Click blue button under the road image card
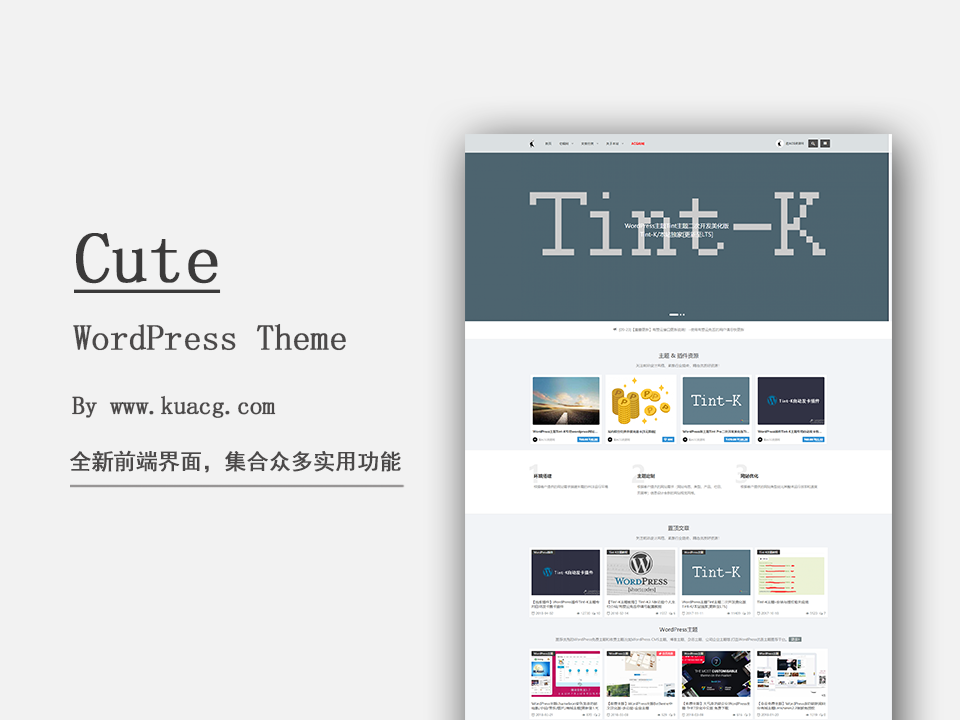Image resolution: width=960 pixels, height=720 pixels. pos(588,439)
